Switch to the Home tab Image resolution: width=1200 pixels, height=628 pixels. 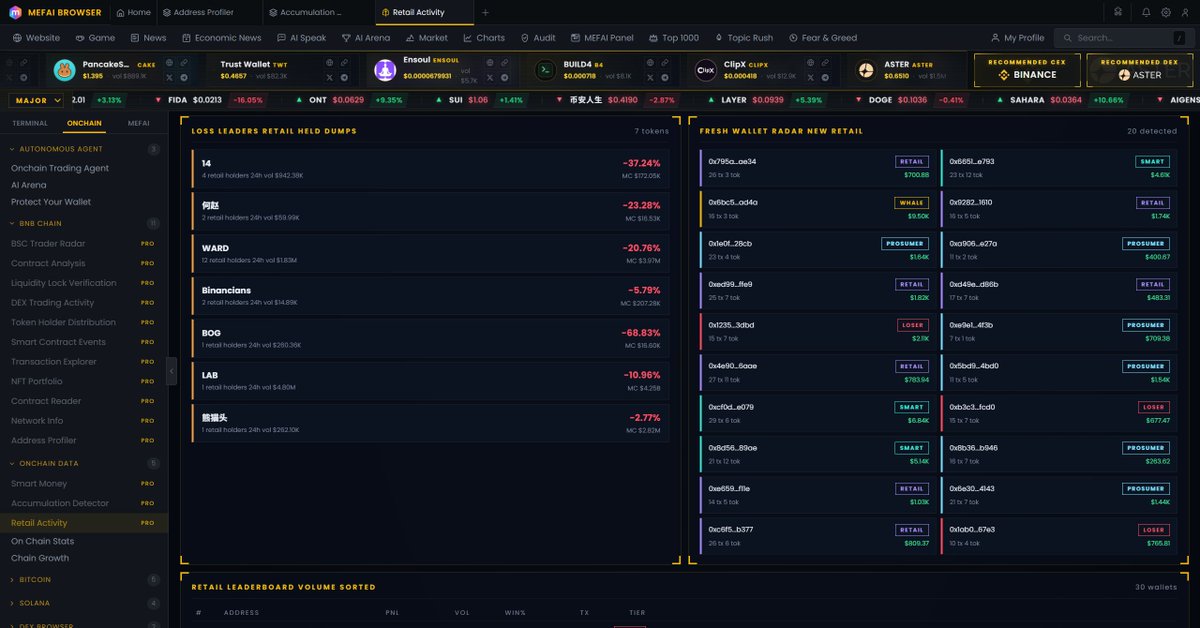[x=133, y=12]
